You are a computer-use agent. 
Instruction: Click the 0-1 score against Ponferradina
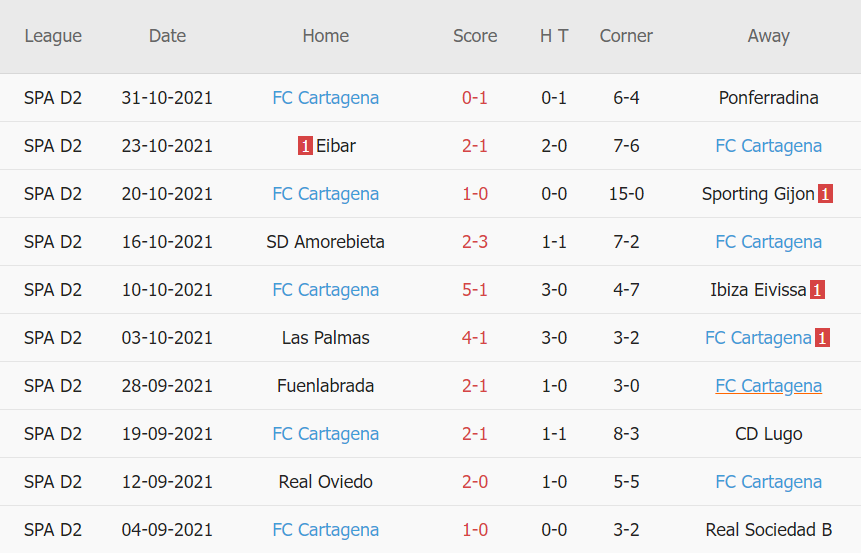click(475, 98)
